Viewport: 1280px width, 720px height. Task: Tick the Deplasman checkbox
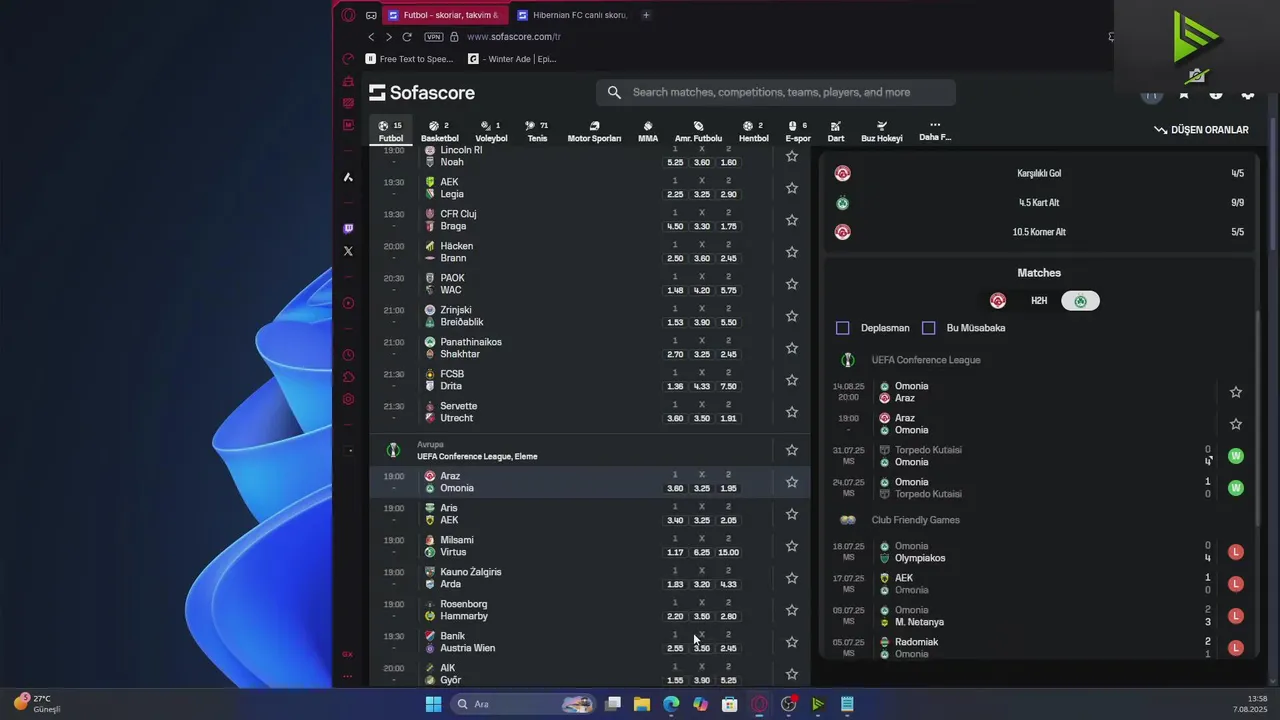point(842,328)
